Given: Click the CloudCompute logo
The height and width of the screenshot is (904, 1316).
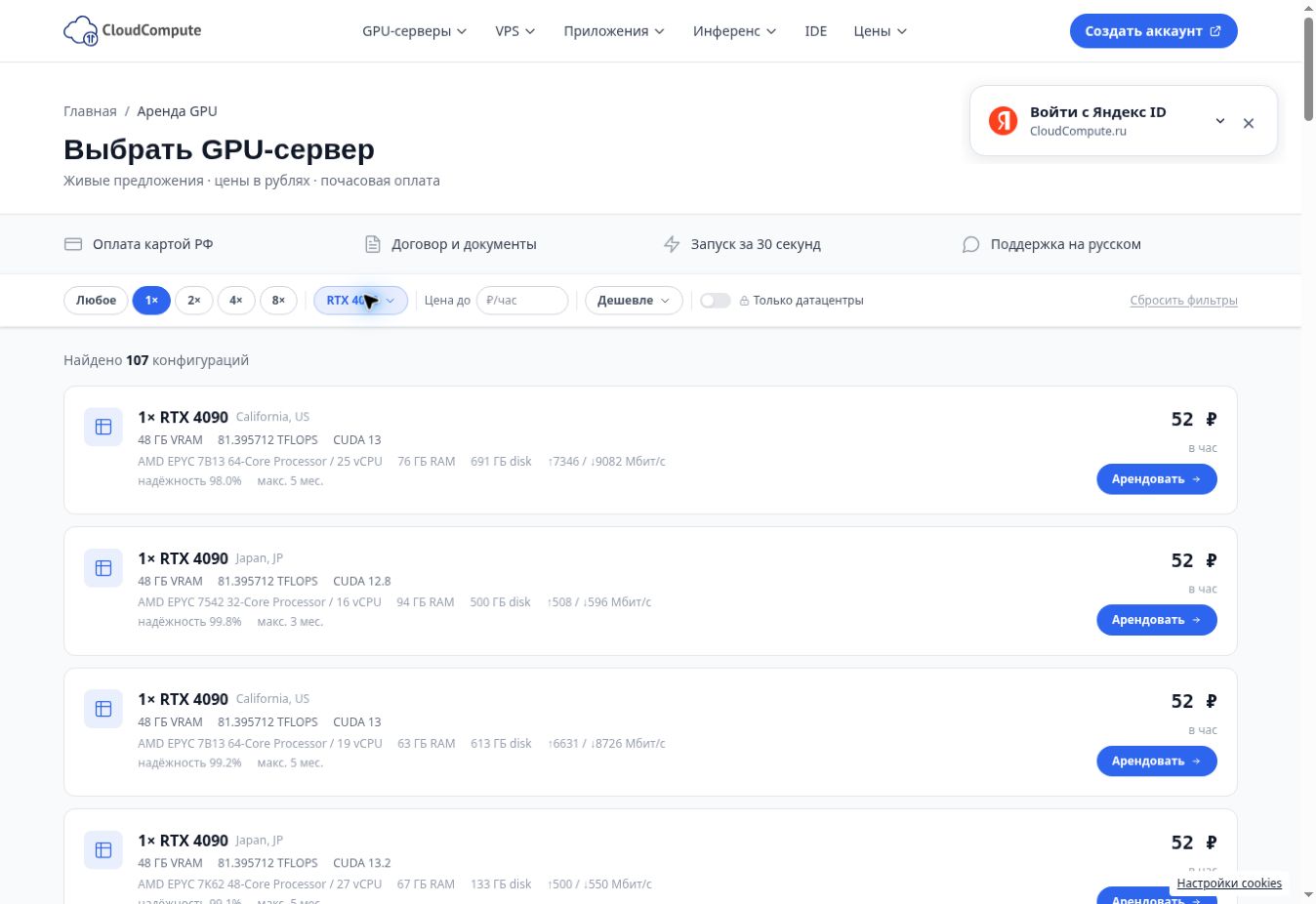Looking at the screenshot, I should click(x=132, y=30).
